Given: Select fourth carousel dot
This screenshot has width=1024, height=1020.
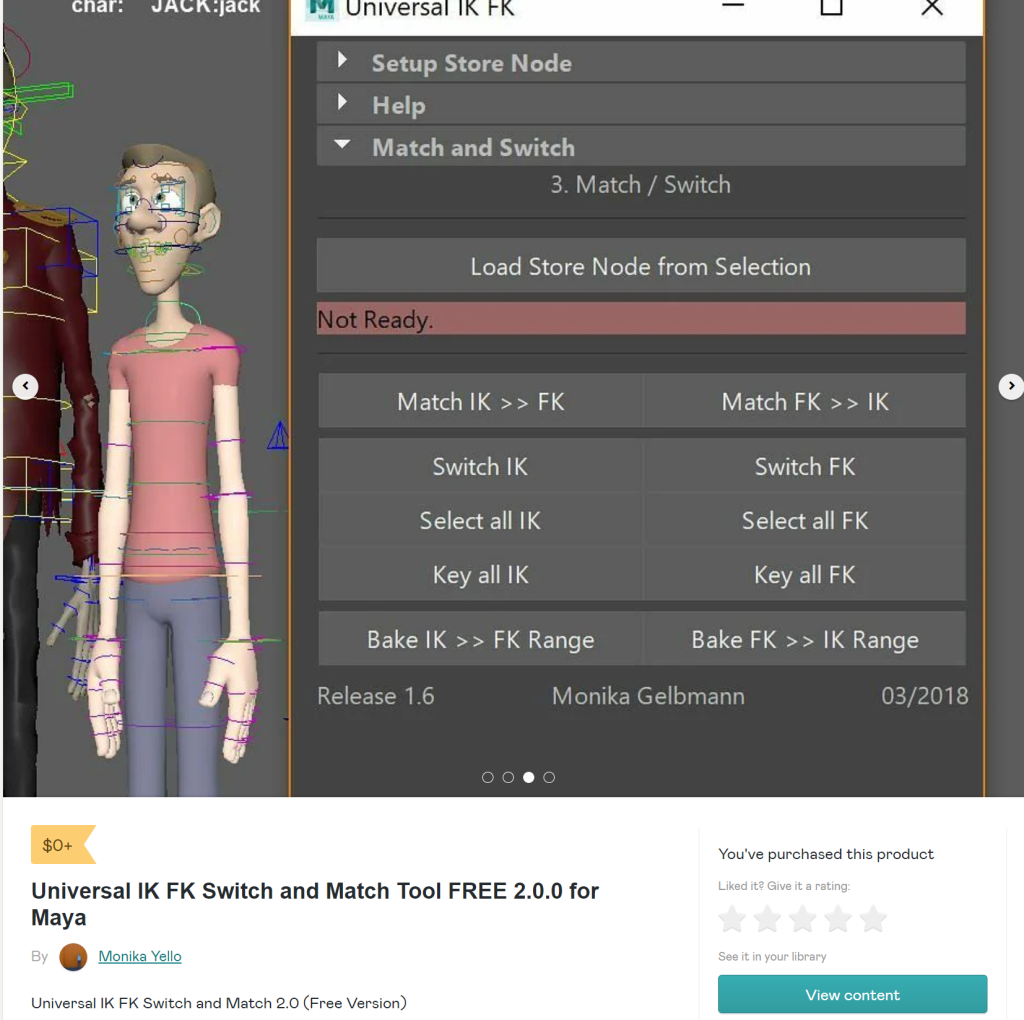Looking at the screenshot, I should (x=549, y=777).
